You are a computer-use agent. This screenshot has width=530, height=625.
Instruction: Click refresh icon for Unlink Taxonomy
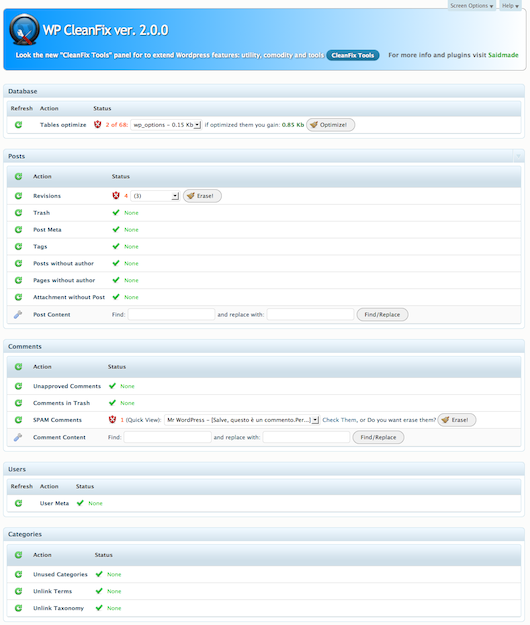pyautogui.click(x=18, y=608)
